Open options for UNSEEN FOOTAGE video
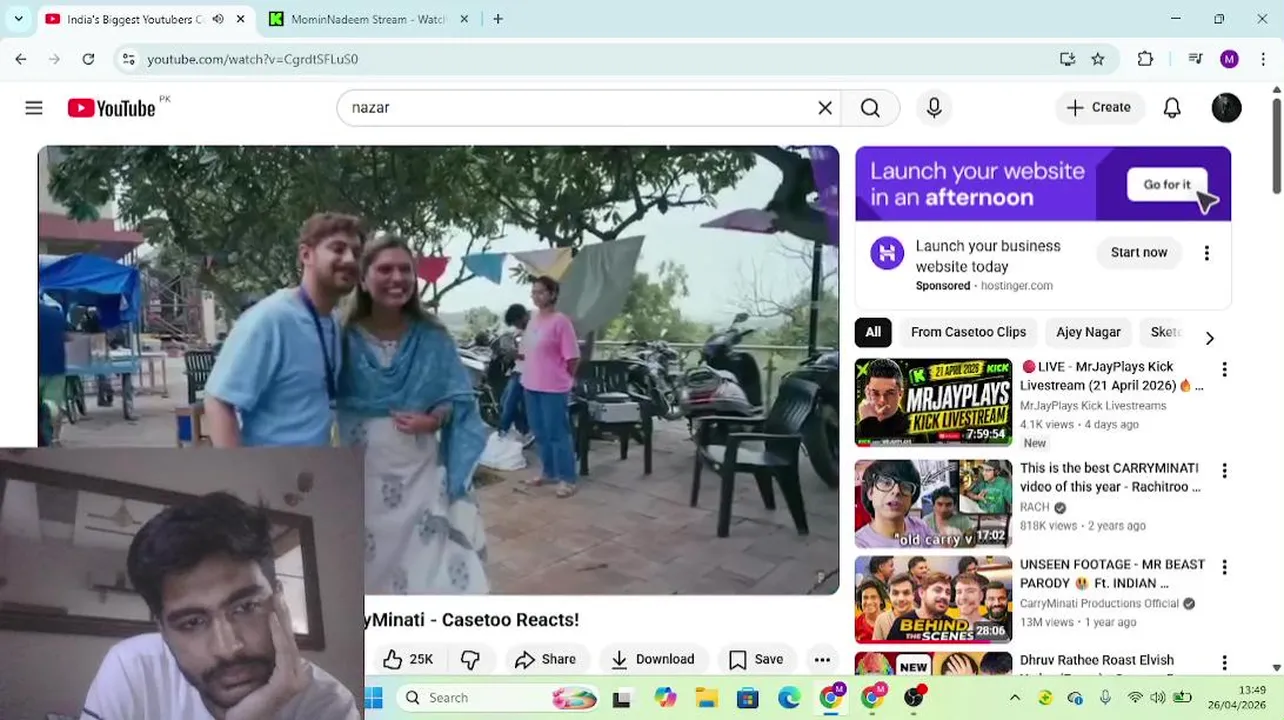The image size is (1284, 720). pyautogui.click(x=1224, y=567)
